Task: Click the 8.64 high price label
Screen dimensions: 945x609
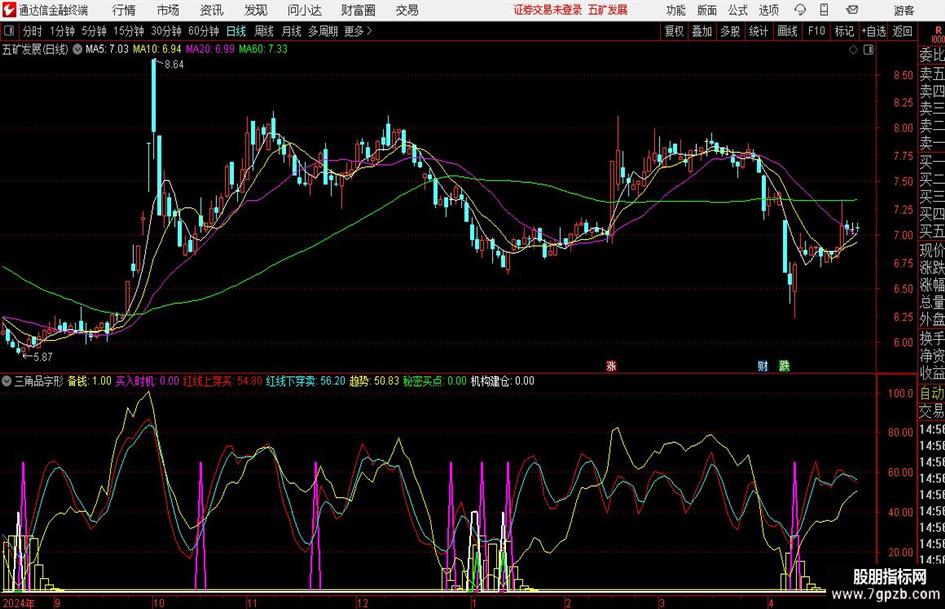Action: click(x=174, y=65)
